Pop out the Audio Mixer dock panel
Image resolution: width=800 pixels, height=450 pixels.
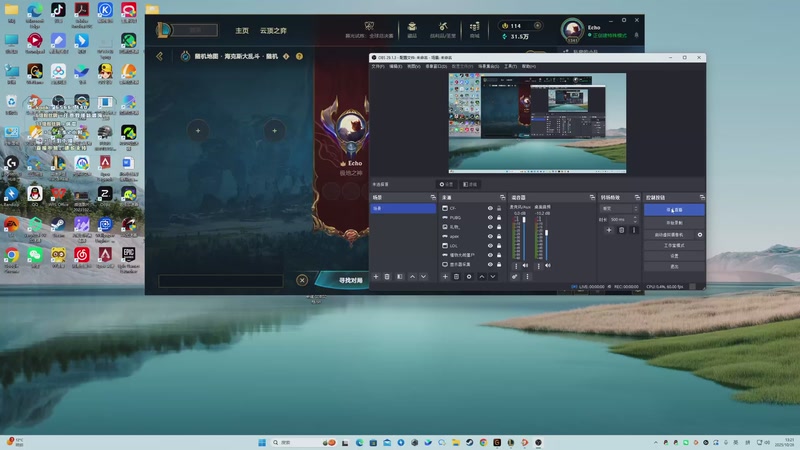pyautogui.click(x=592, y=197)
